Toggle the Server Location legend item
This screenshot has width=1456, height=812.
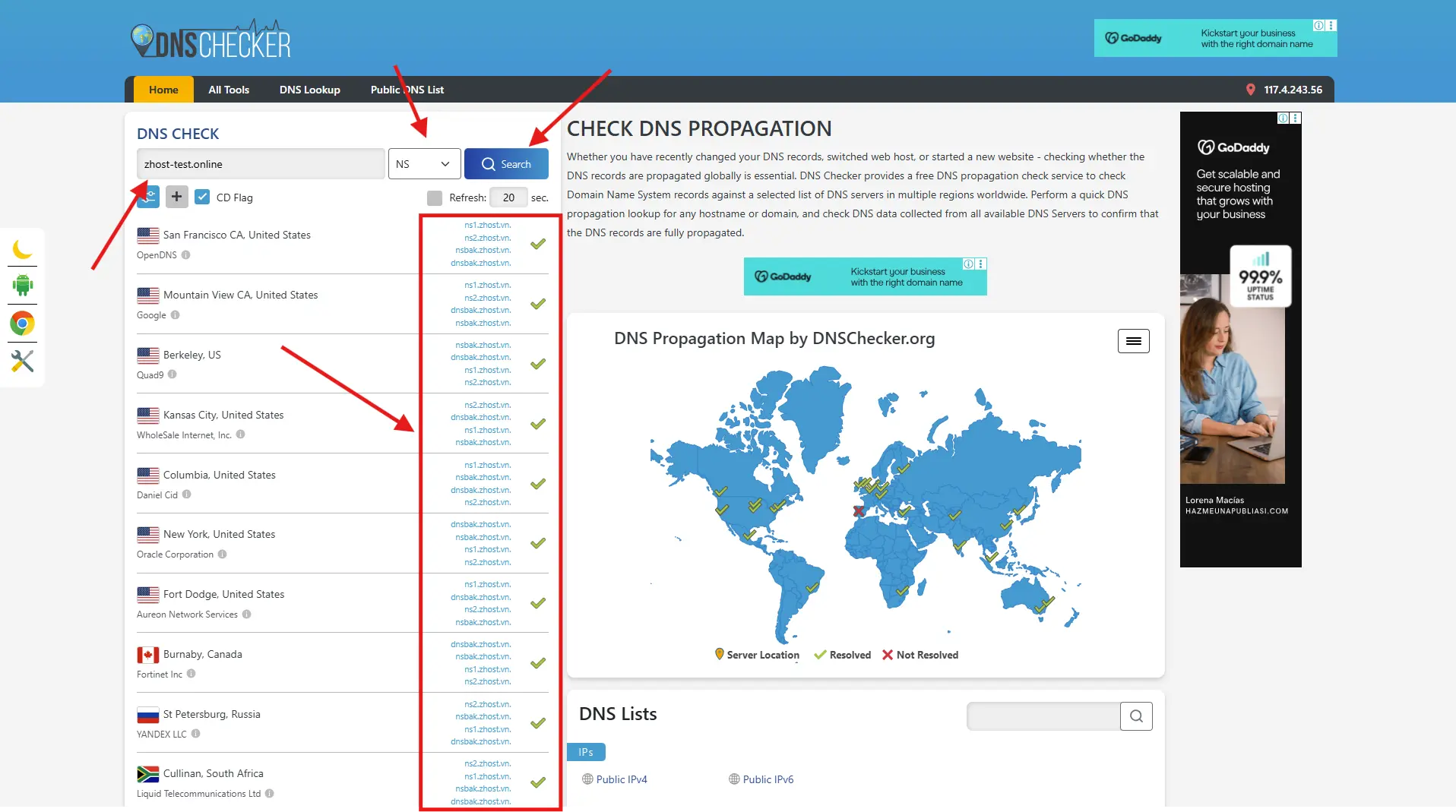tap(757, 655)
